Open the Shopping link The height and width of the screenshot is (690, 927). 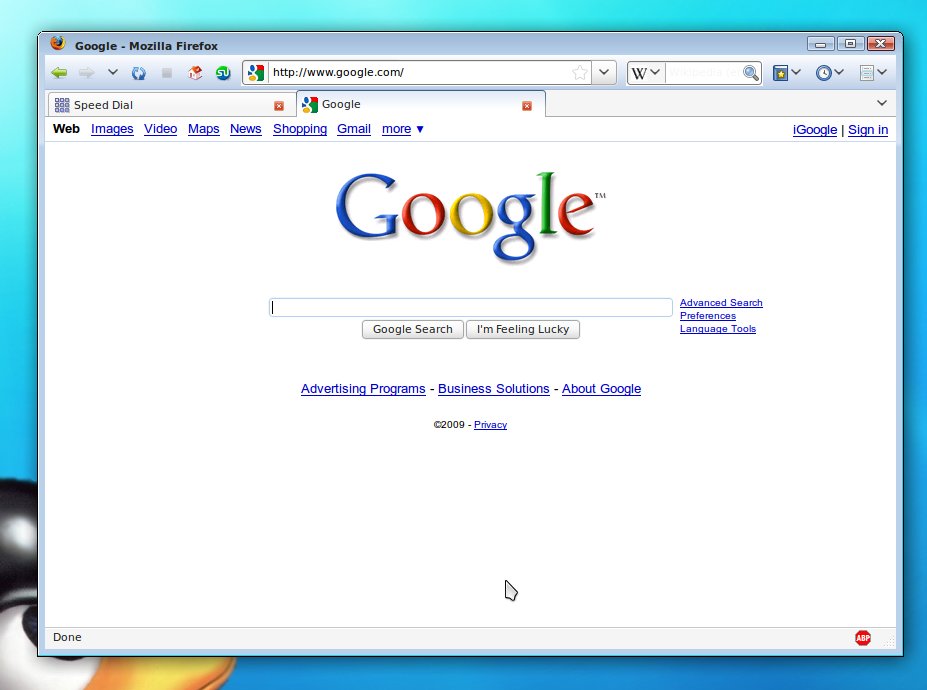tap(300, 129)
